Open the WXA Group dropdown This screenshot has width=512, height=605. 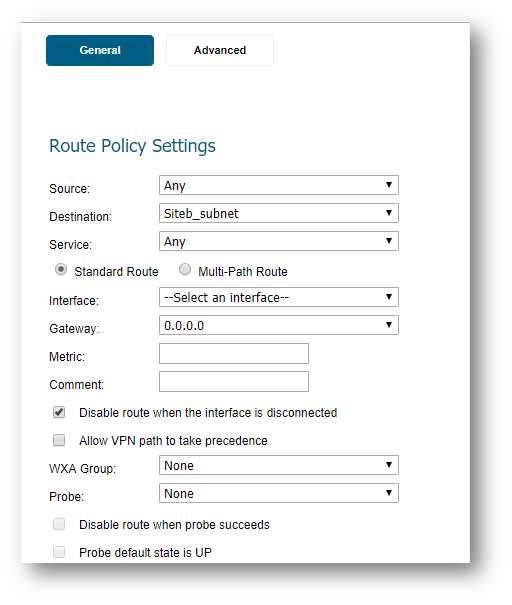[x=279, y=465]
